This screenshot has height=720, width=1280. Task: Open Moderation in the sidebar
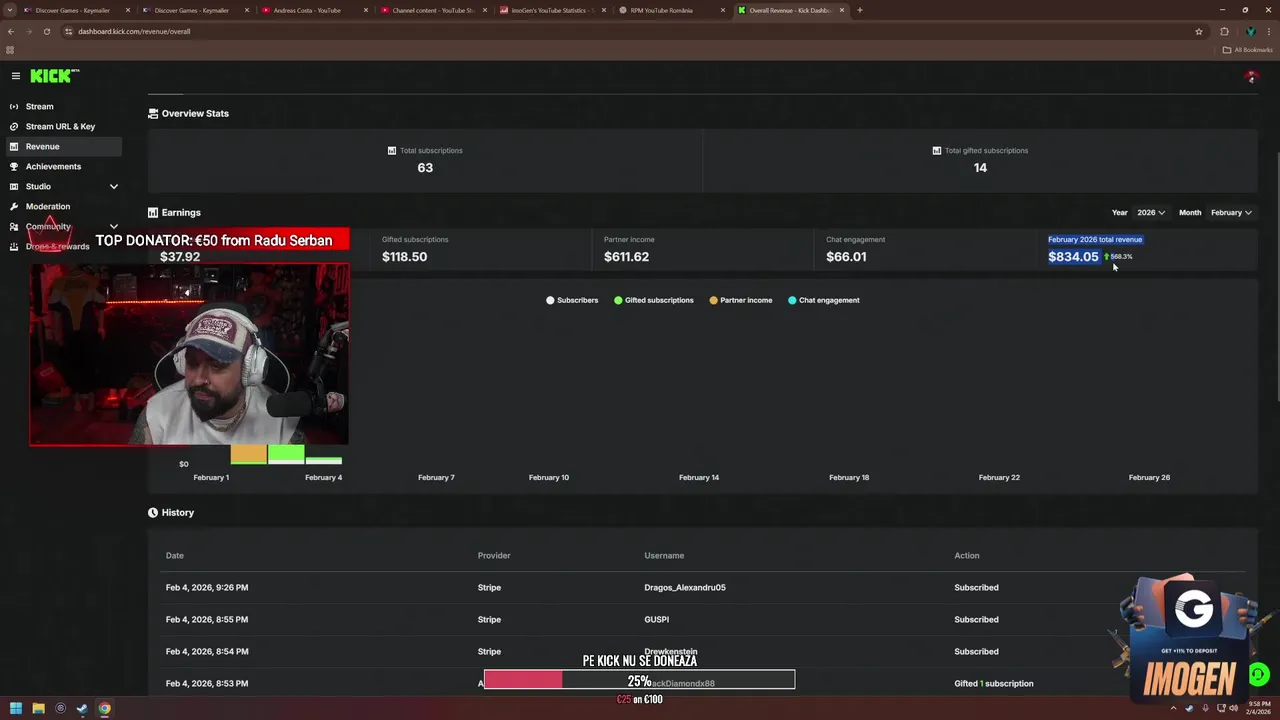pyautogui.click(x=48, y=206)
